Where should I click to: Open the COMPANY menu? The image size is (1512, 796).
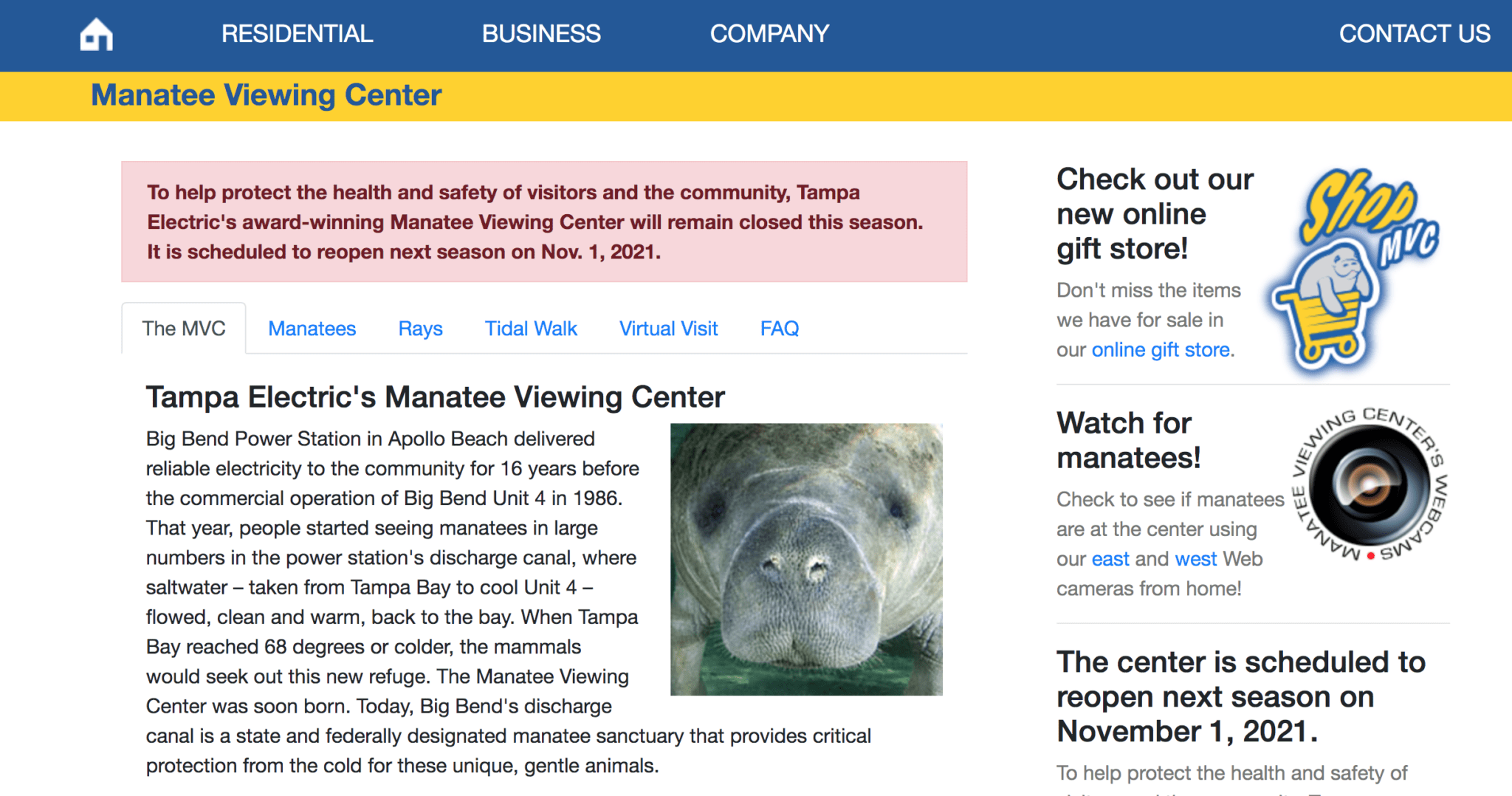[769, 34]
